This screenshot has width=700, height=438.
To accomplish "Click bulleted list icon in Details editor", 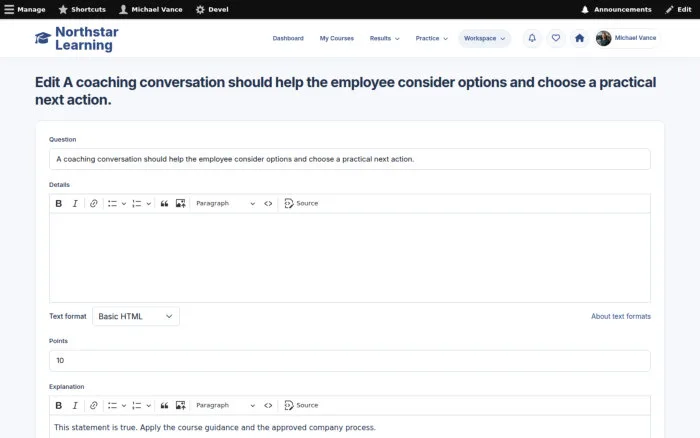I will (112, 204).
